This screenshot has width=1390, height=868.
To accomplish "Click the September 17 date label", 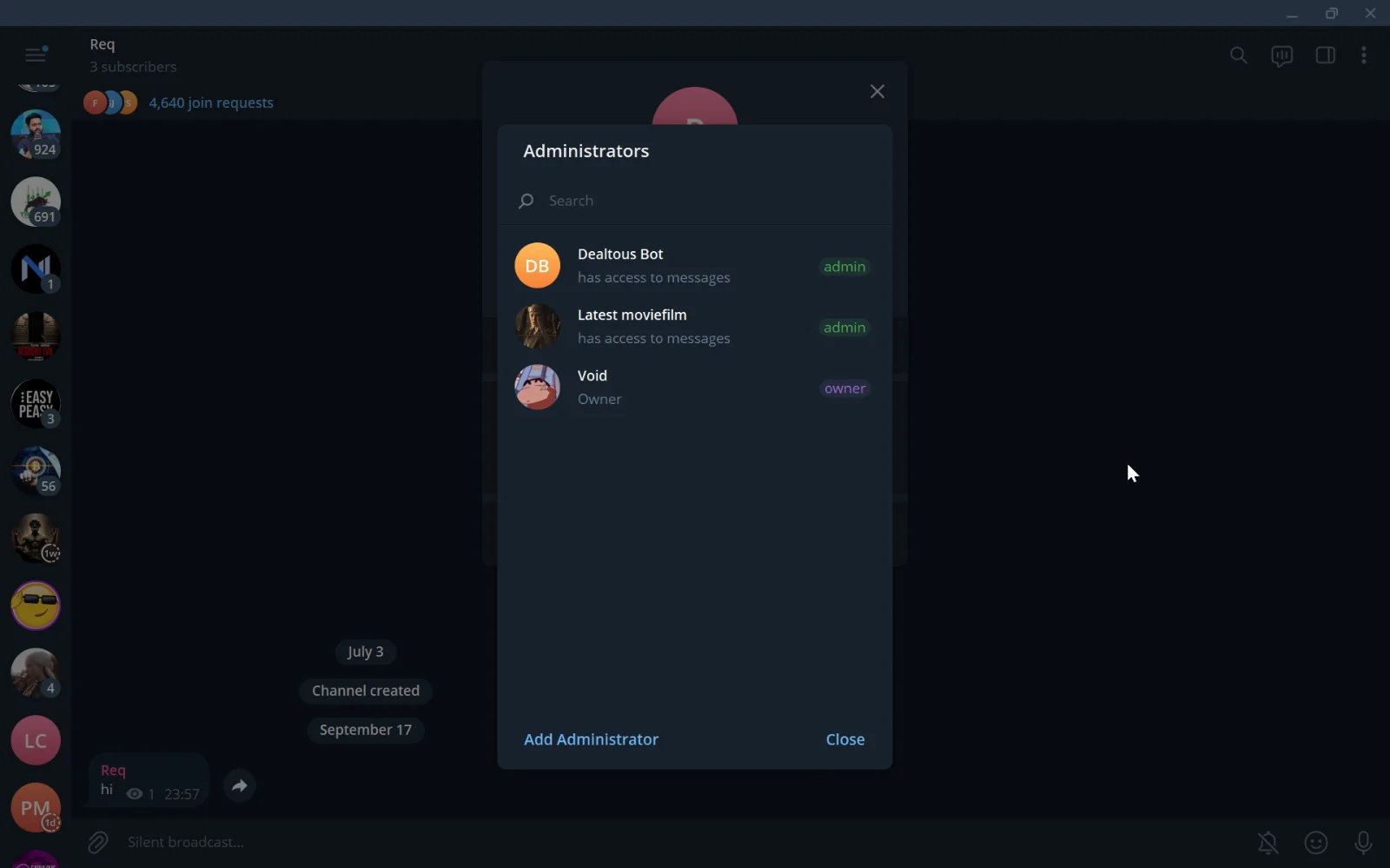I will (366, 730).
